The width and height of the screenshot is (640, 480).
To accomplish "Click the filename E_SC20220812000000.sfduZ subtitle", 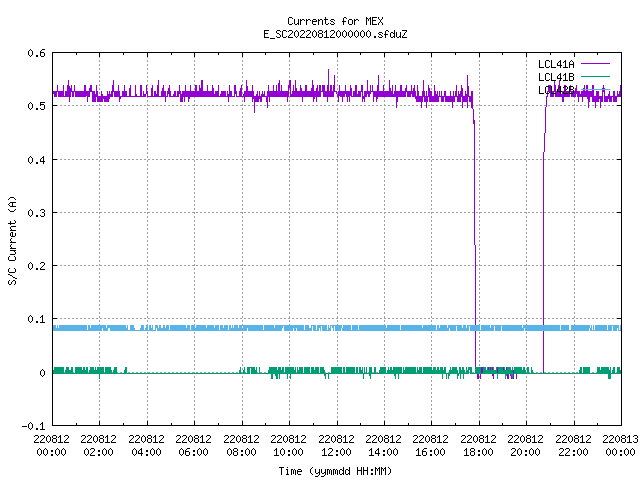I will coord(335,34).
